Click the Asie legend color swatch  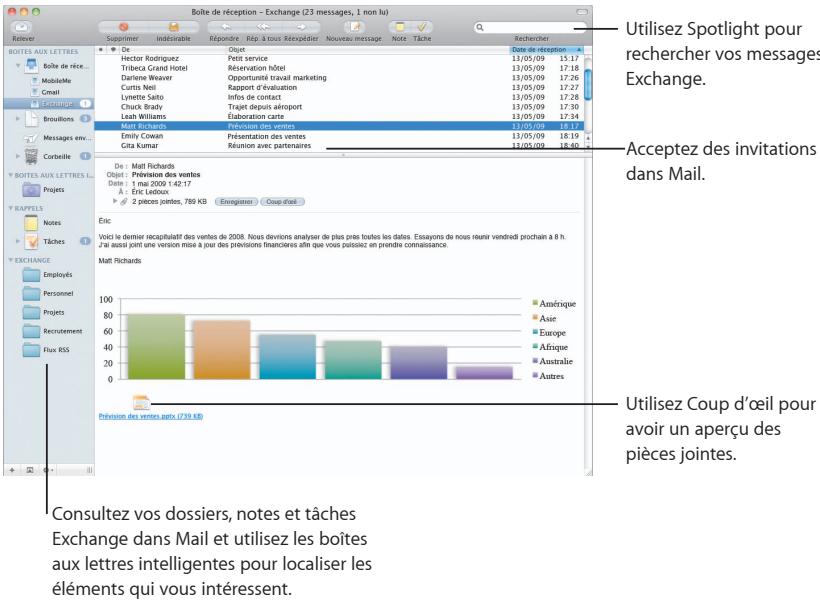click(x=535, y=317)
